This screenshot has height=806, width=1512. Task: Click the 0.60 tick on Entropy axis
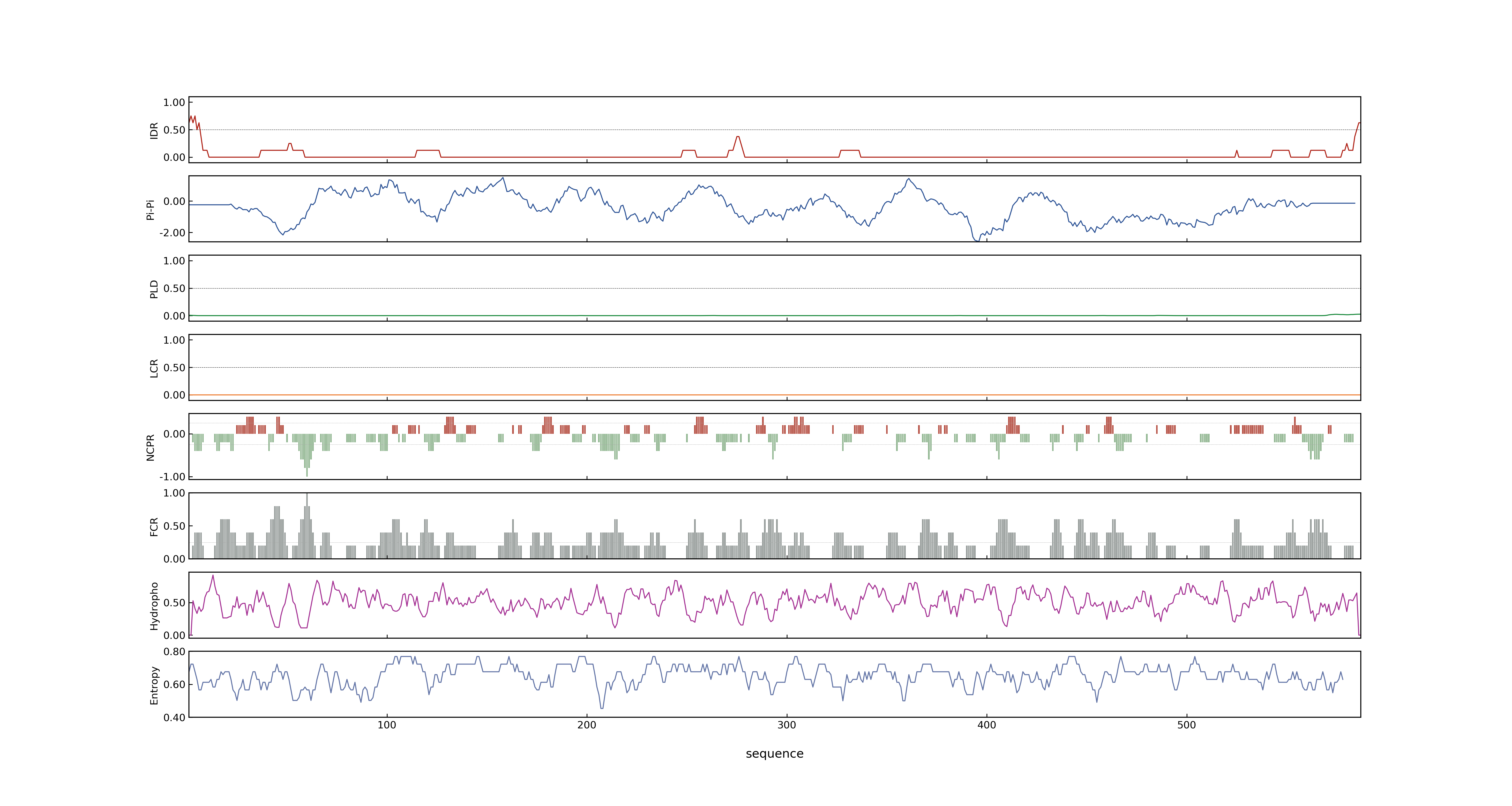coord(174,685)
